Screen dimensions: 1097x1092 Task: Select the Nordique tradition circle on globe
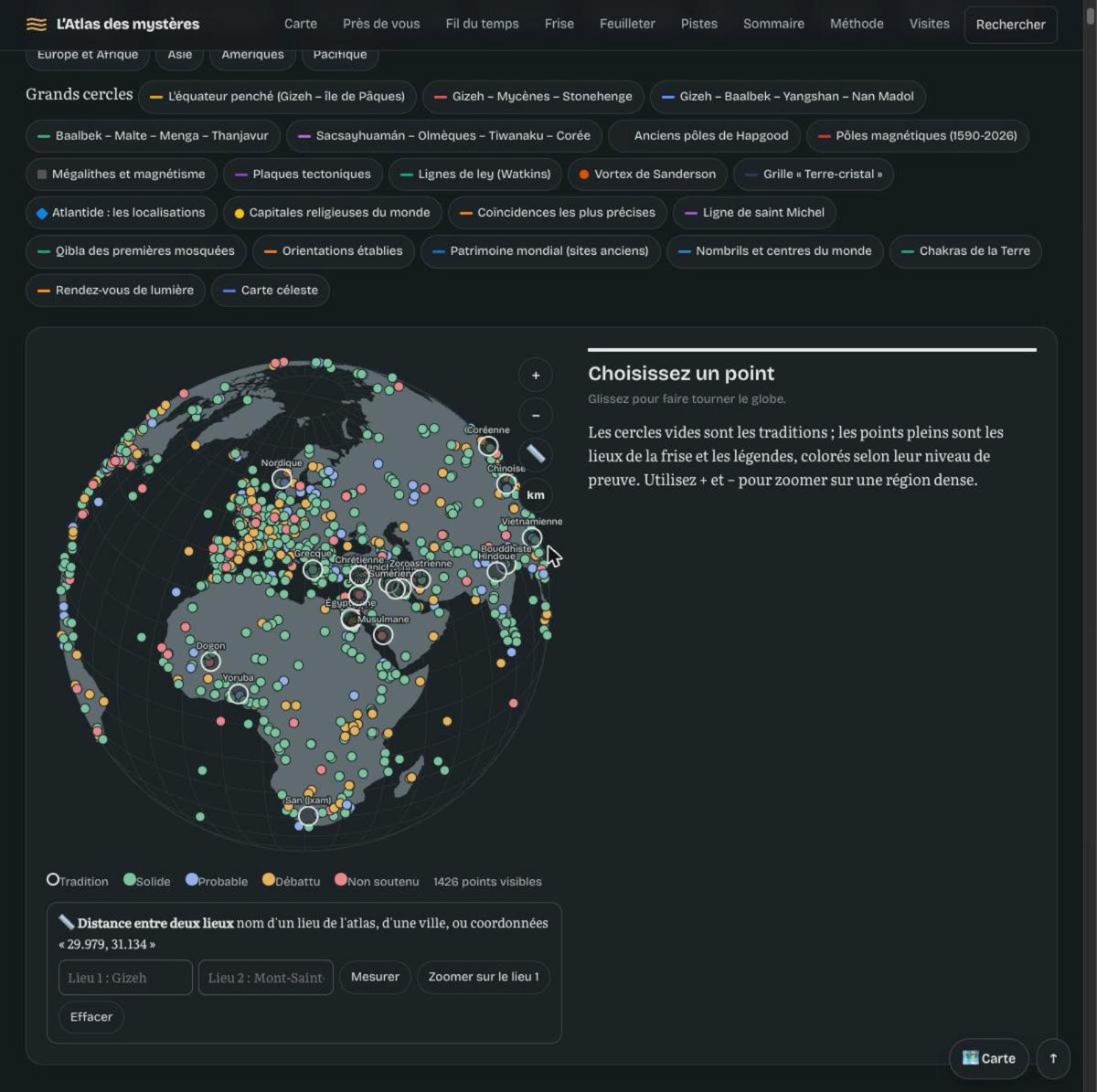coord(282,478)
